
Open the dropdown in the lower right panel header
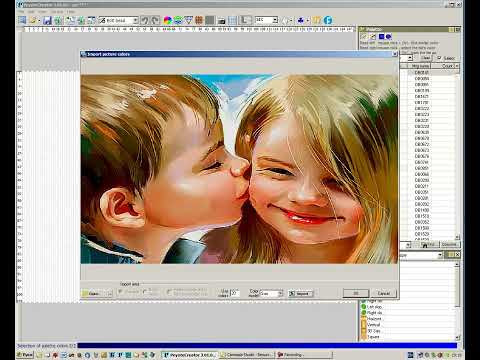click(440, 255)
